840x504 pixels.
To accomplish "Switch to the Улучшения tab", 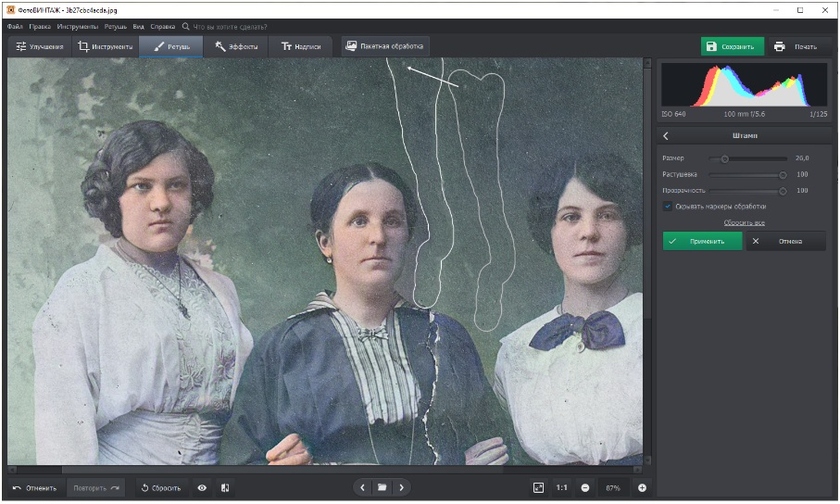I will click(40, 46).
